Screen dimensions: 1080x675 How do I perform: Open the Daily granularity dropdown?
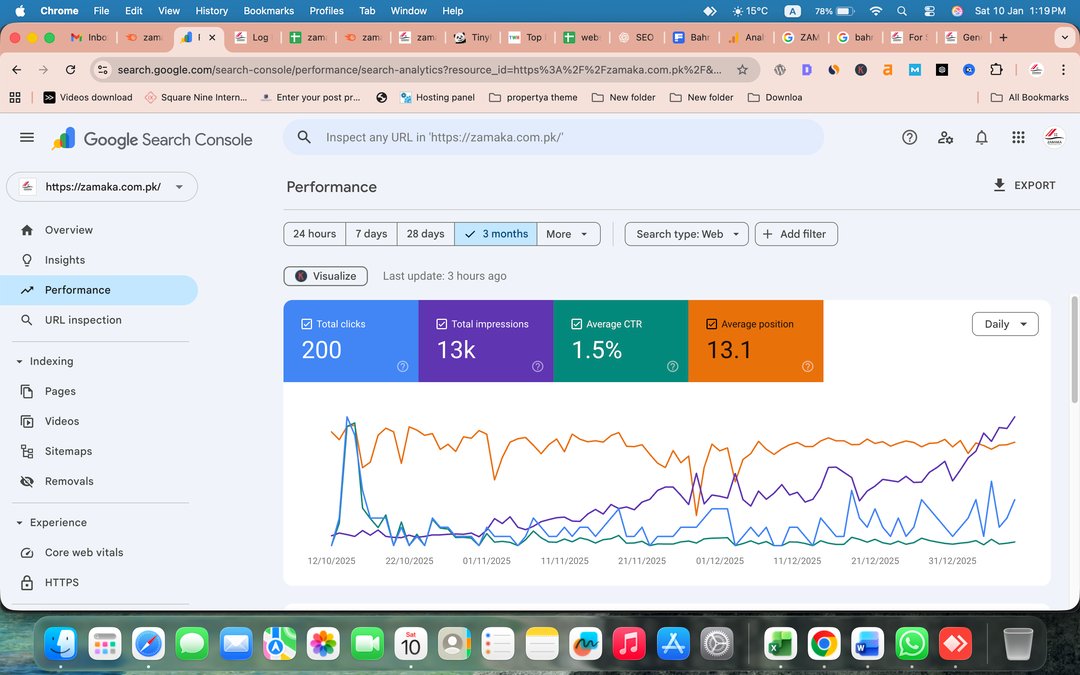pos(1005,324)
